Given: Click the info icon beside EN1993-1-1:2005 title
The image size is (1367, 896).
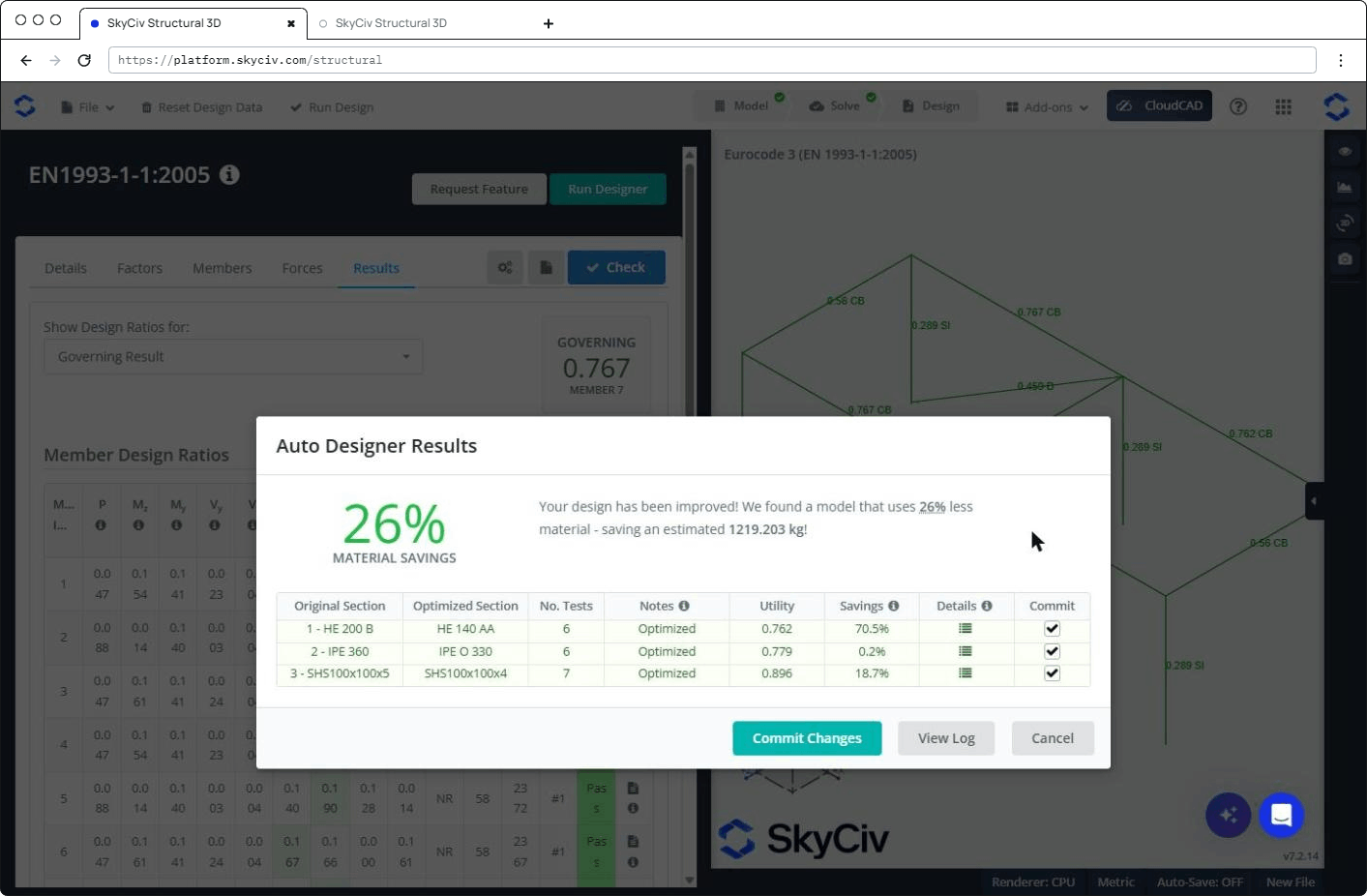Looking at the screenshot, I should coord(229,174).
